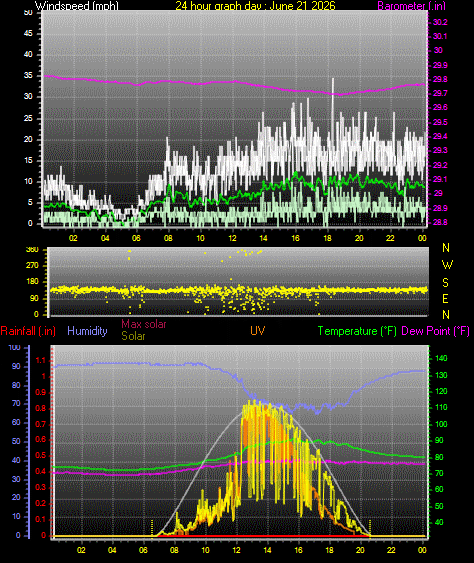Click the "0.4" rainfall axis value
This screenshot has width=474, height=563.
pos(41,471)
